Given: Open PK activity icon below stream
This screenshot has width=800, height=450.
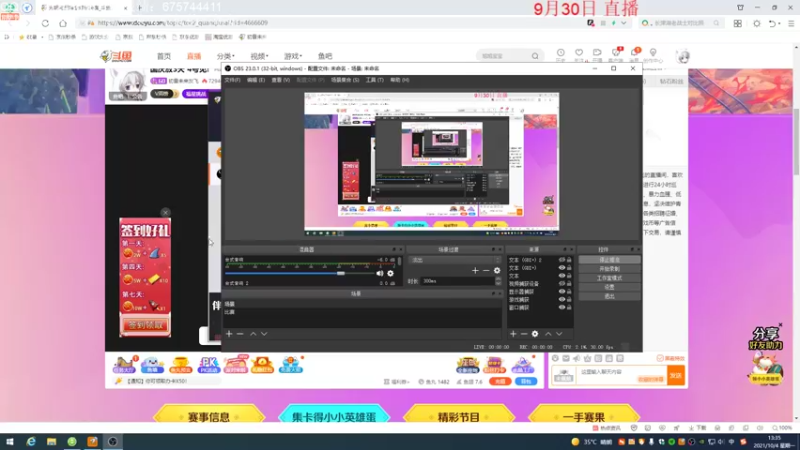Looking at the screenshot, I should [209, 365].
